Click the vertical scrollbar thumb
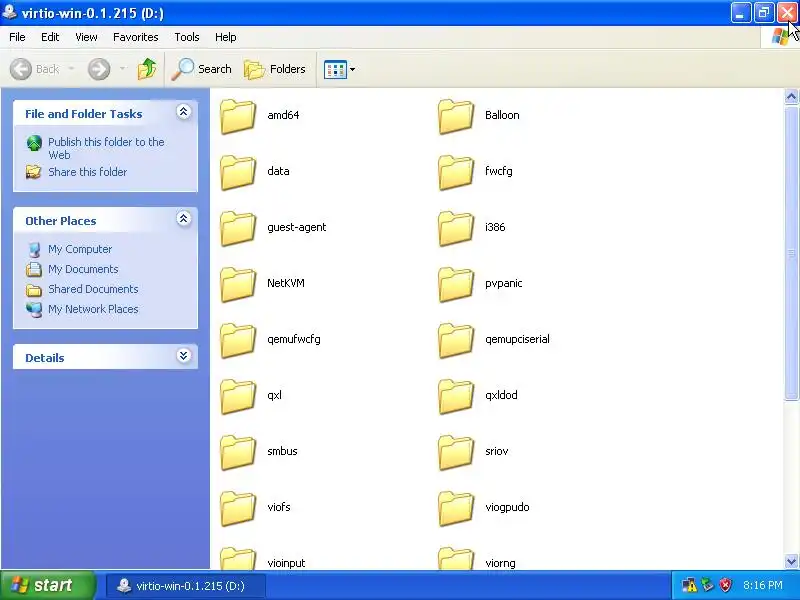This screenshot has width=800, height=600. (x=791, y=253)
